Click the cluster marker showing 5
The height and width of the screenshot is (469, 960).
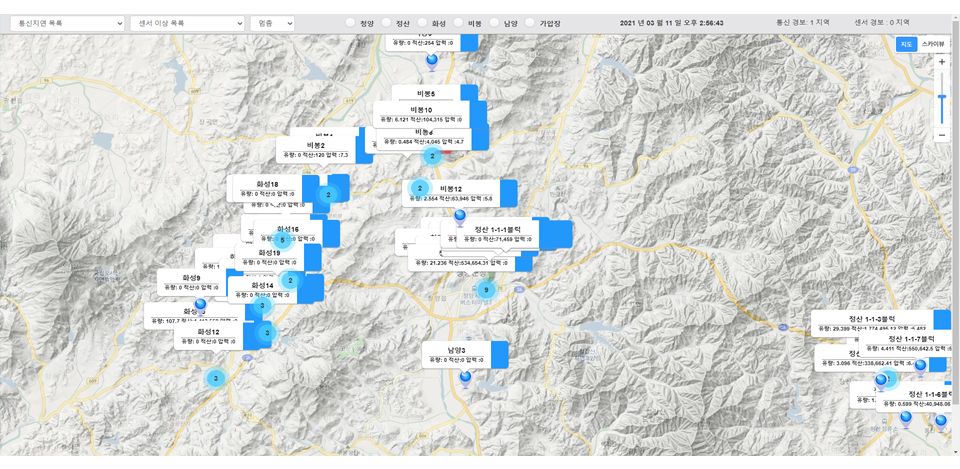[x=283, y=240]
